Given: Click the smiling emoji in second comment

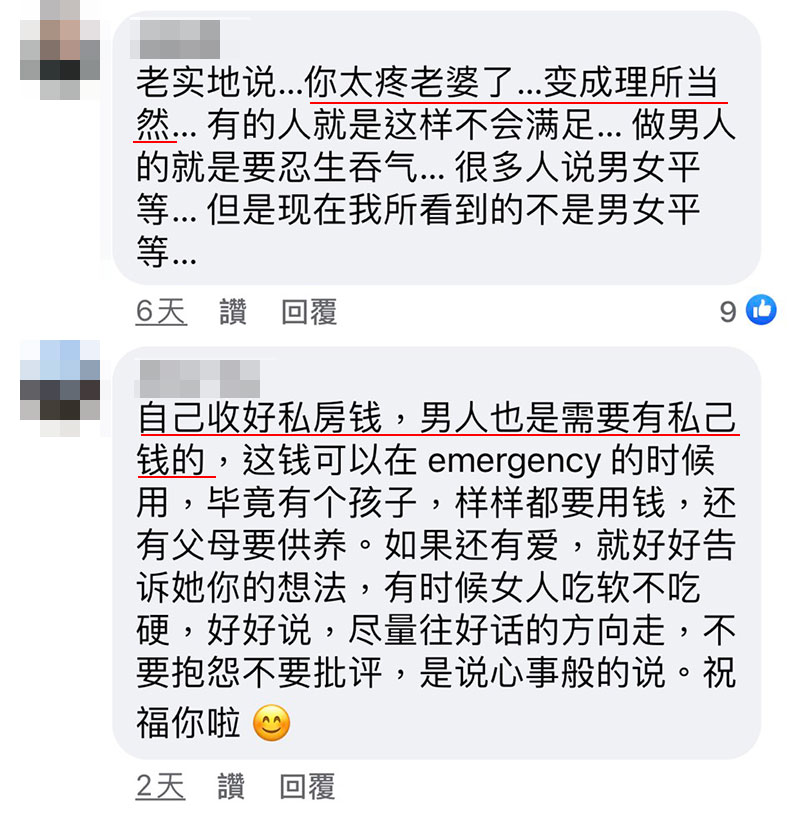Looking at the screenshot, I should (x=271, y=723).
